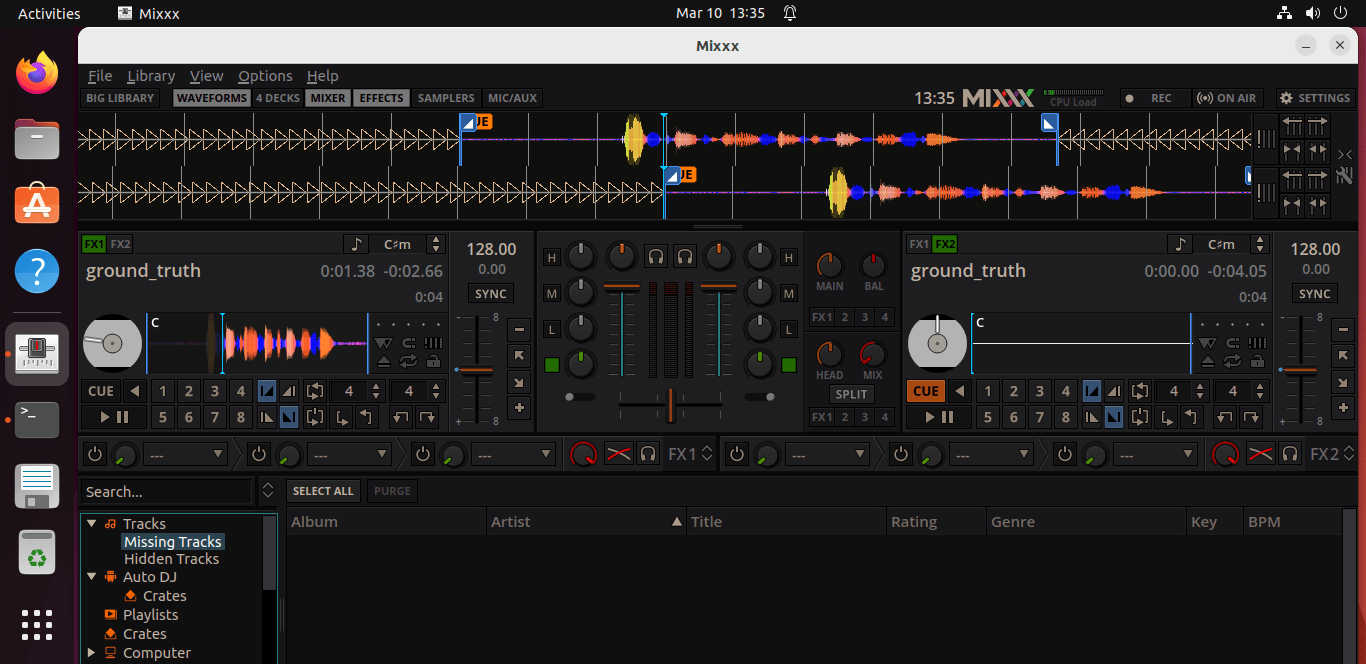Toggle Deck 1 FX2 assignment
Image resolution: width=1366 pixels, height=664 pixels.
pos(120,244)
